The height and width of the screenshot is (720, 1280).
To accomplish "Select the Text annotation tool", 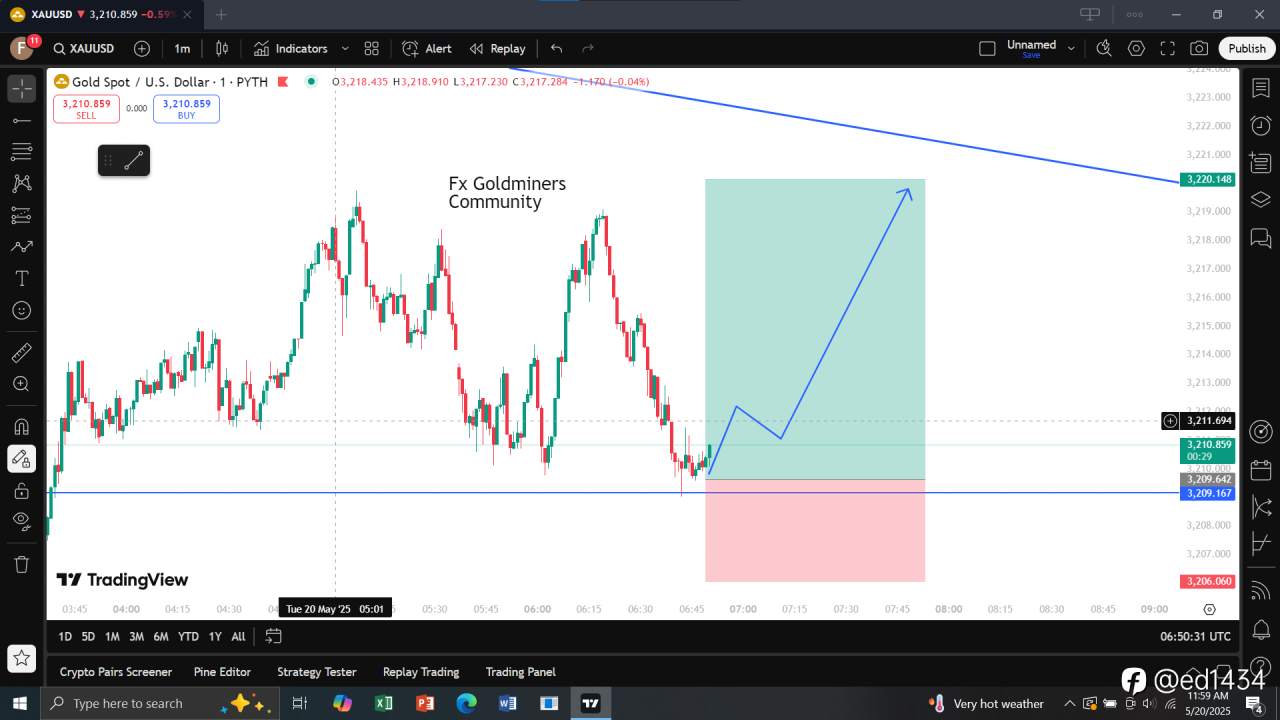I will 22,278.
